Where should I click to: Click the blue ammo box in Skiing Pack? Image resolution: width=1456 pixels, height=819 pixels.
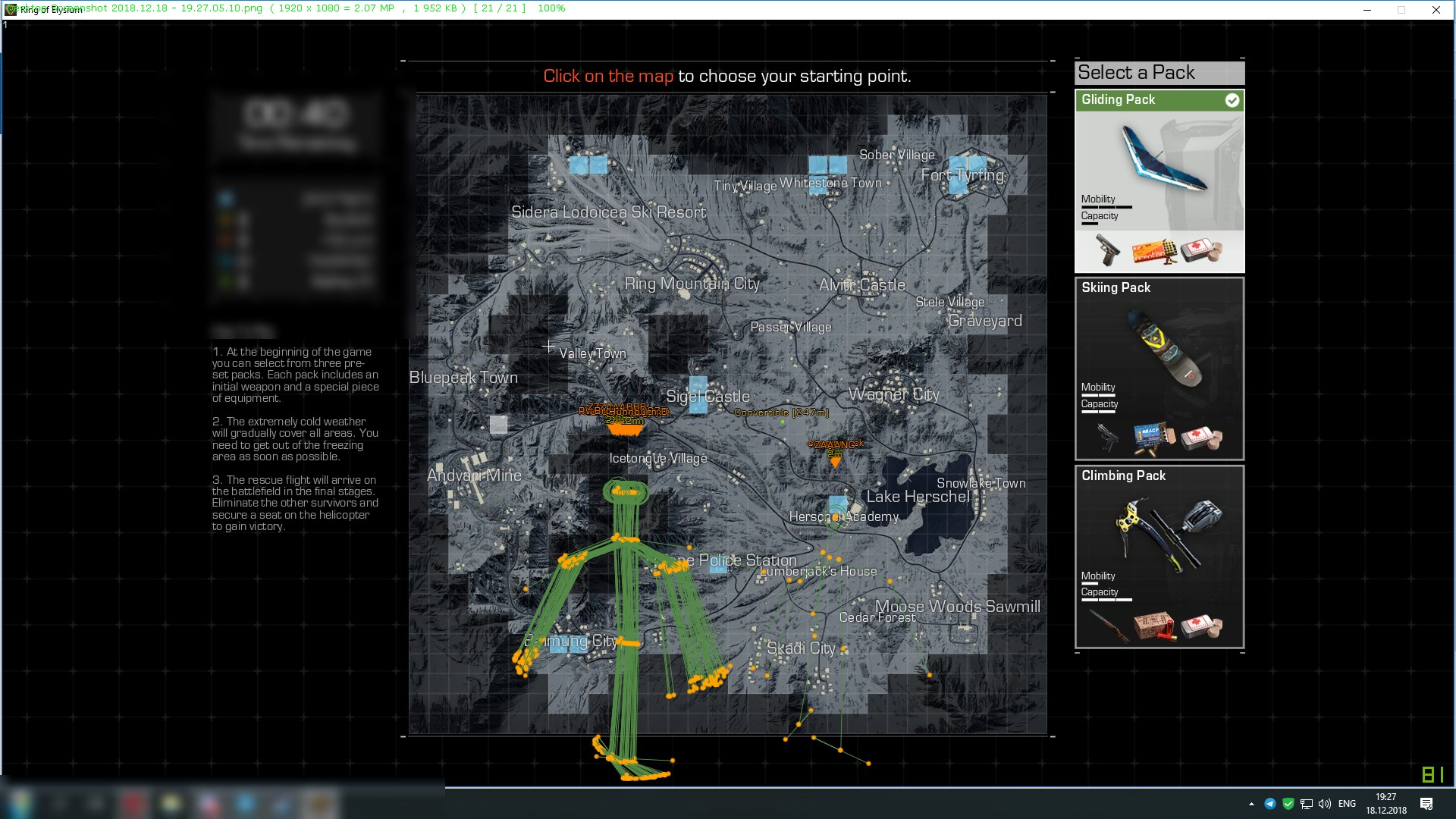(1154, 438)
